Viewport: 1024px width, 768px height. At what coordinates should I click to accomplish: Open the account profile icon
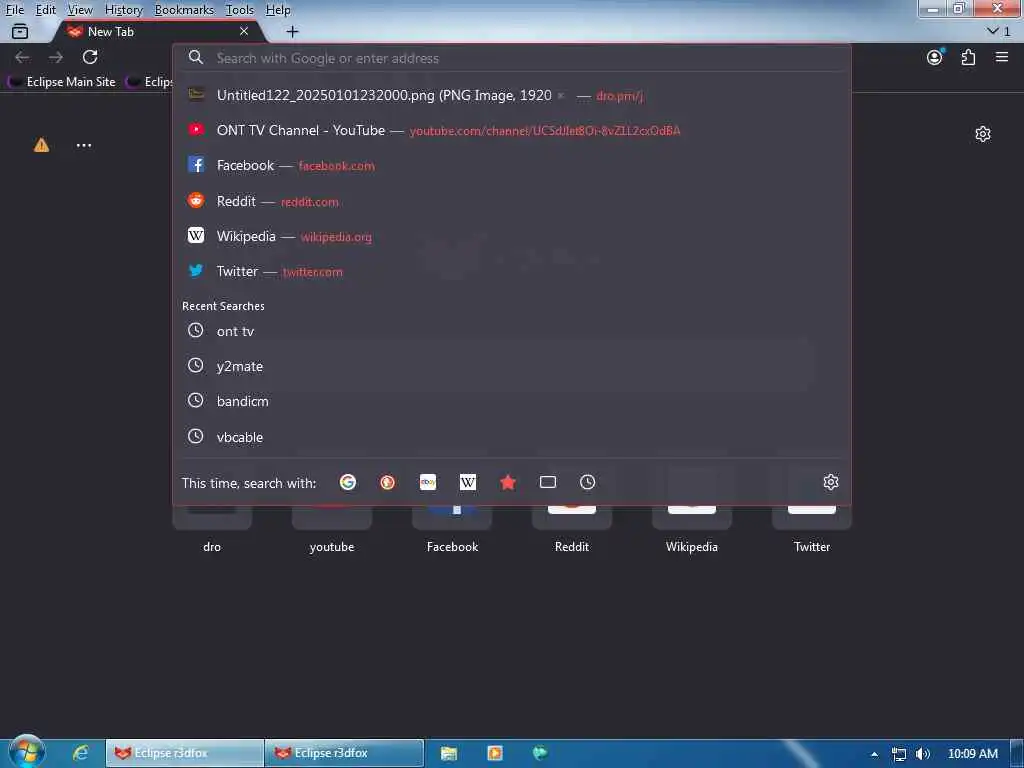coord(935,57)
